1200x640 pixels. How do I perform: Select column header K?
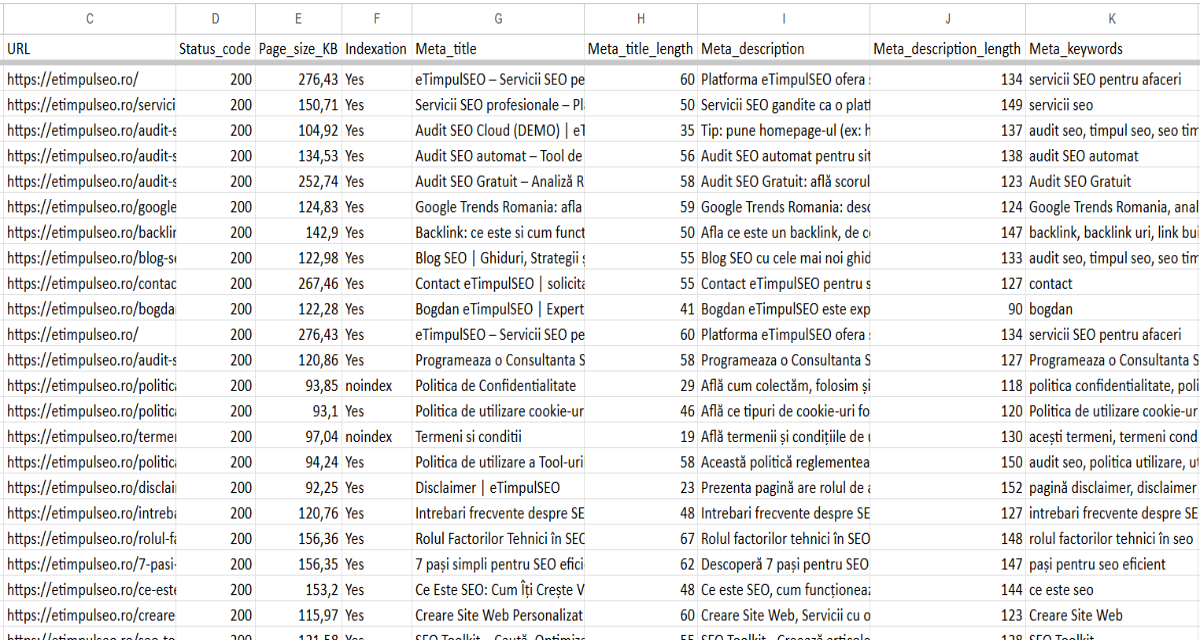1111,17
